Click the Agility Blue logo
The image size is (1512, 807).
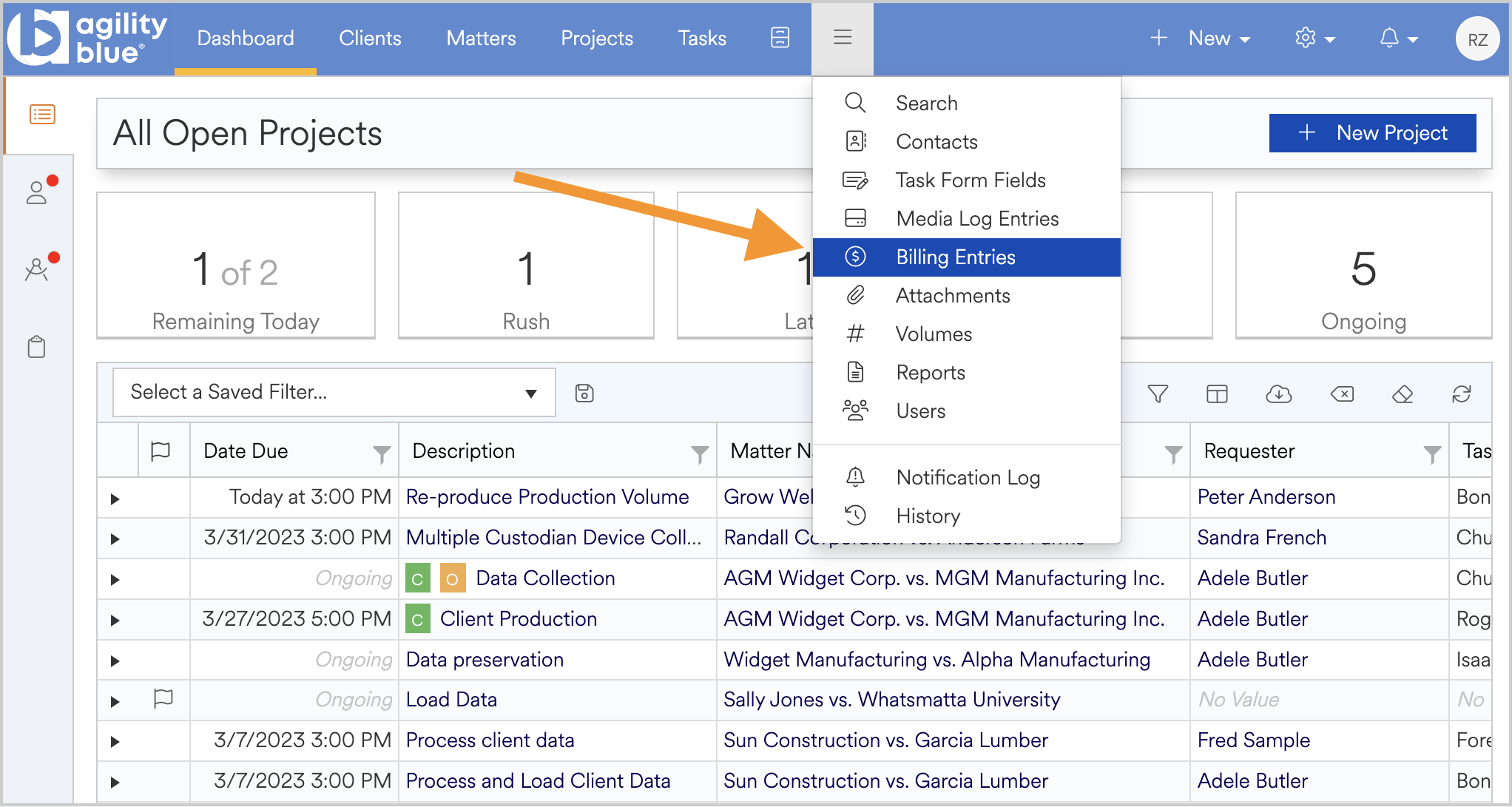(x=87, y=37)
